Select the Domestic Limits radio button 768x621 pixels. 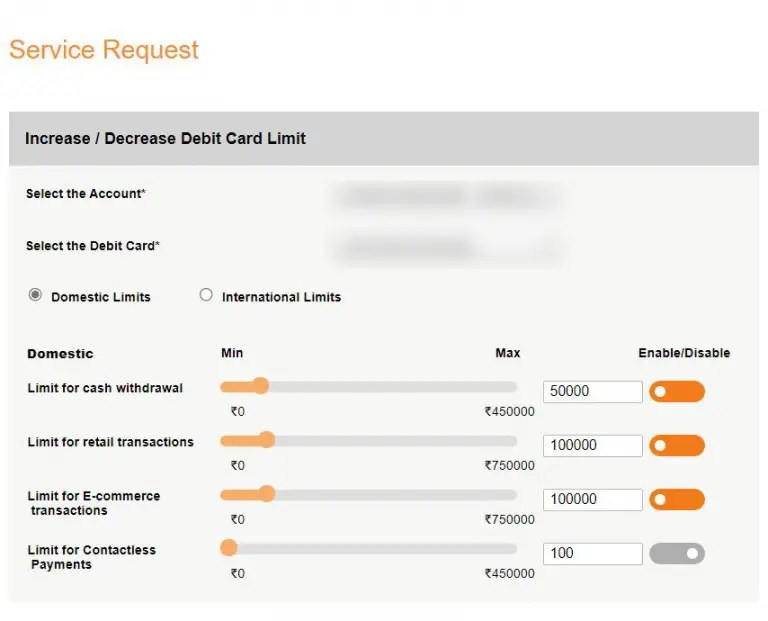pos(36,296)
